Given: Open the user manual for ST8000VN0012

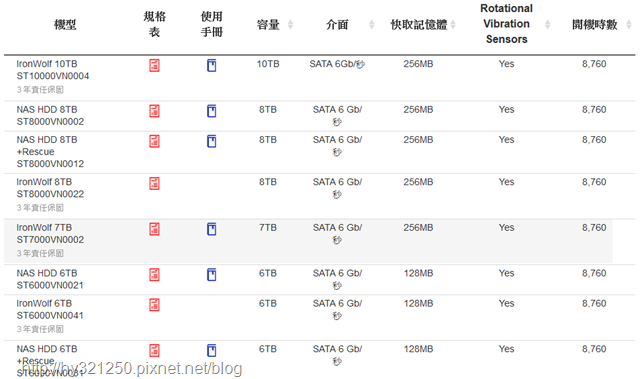Looking at the screenshot, I should click(211, 141).
